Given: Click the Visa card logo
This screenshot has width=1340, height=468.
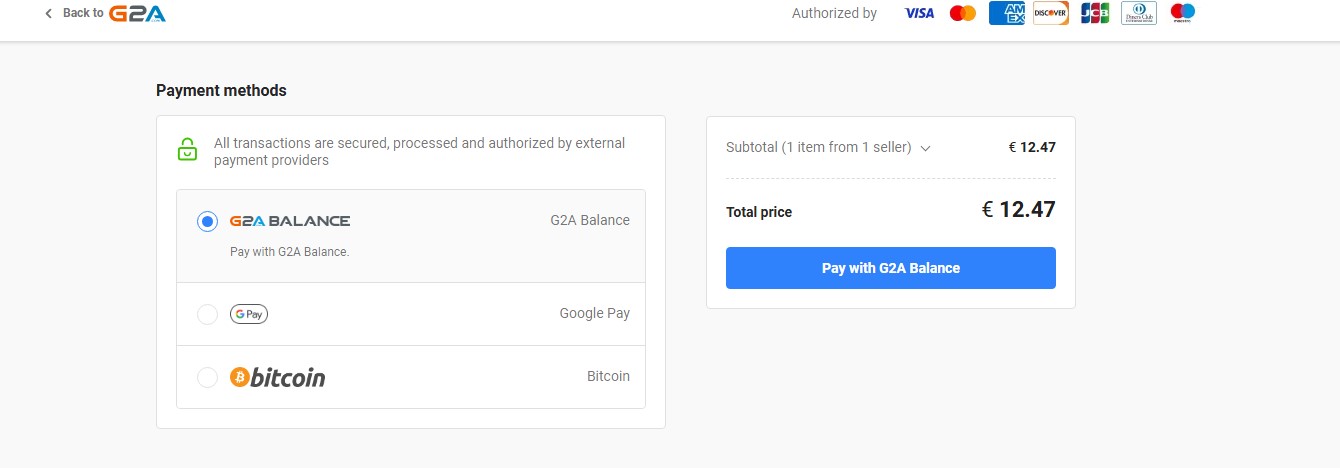Looking at the screenshot, I should (x=919, y=13).
